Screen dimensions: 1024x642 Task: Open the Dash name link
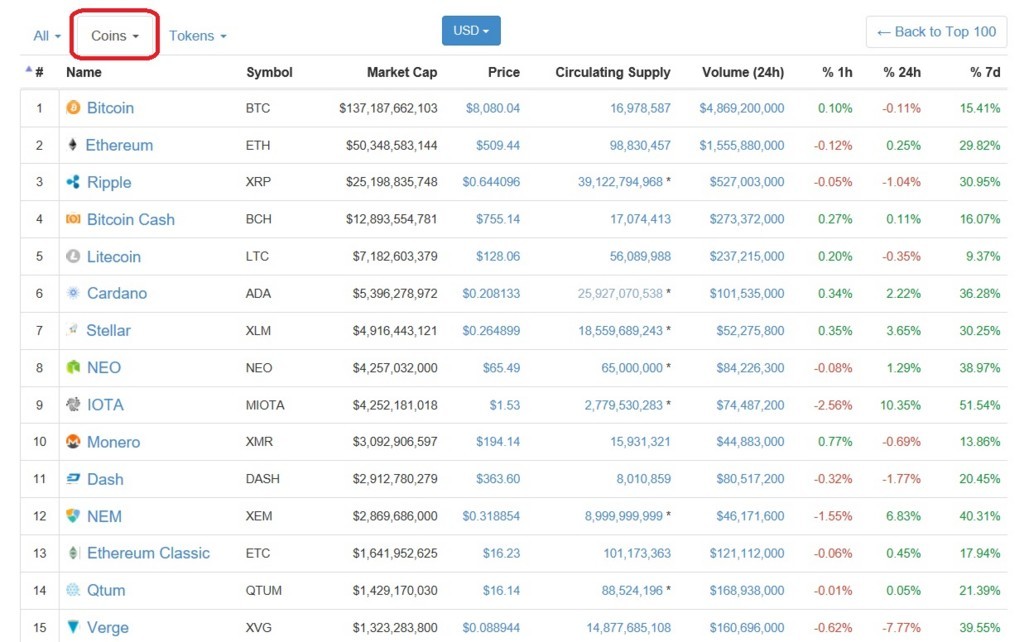pyautogui.click(x=105, y=479)
